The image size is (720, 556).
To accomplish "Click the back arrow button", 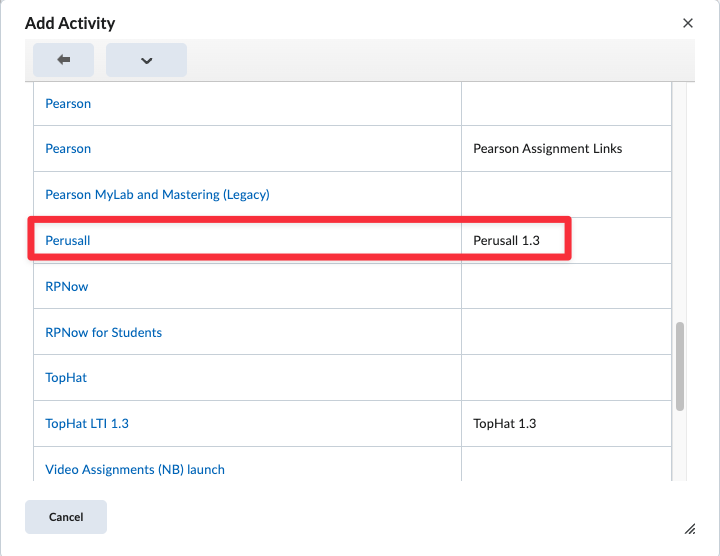I will pos(64,60).
